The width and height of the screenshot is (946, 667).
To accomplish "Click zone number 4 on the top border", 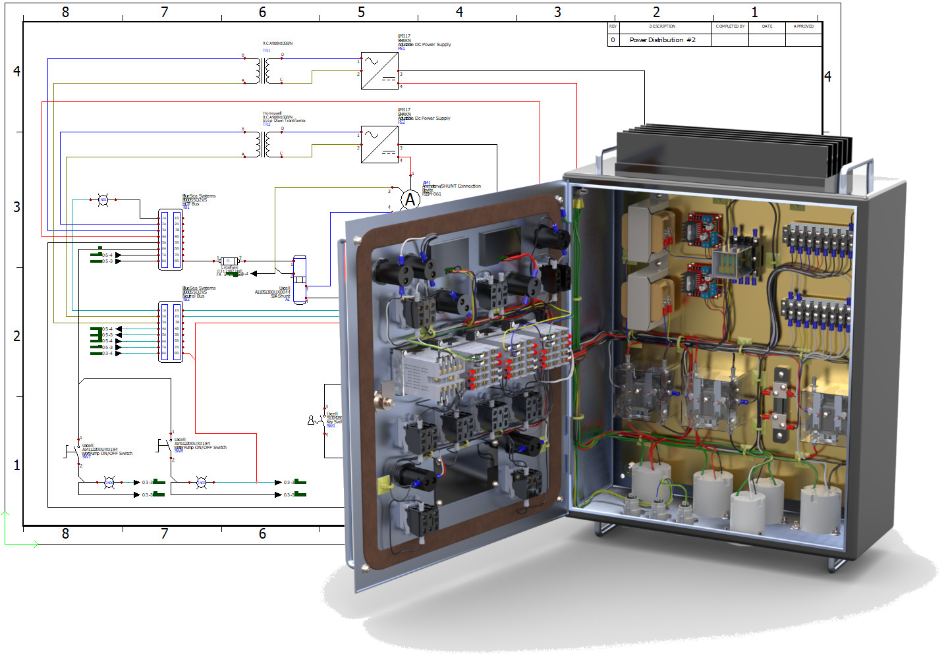I will tap(459, 12).
